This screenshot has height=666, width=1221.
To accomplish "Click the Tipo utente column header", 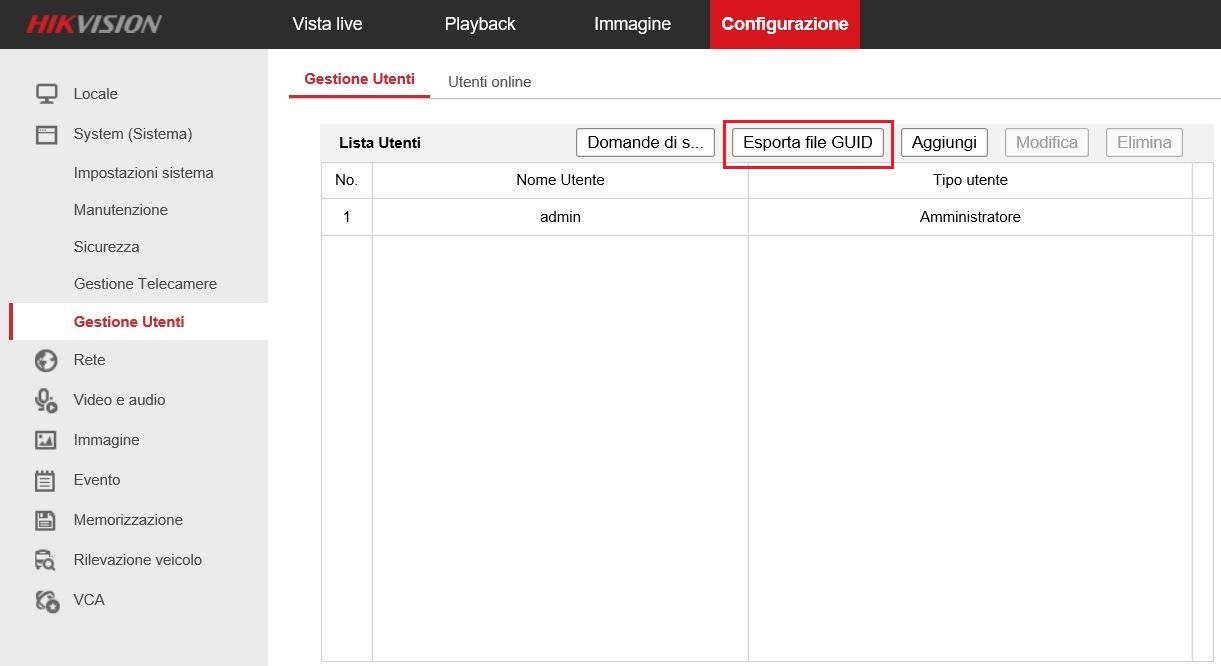I will (970, 180).
